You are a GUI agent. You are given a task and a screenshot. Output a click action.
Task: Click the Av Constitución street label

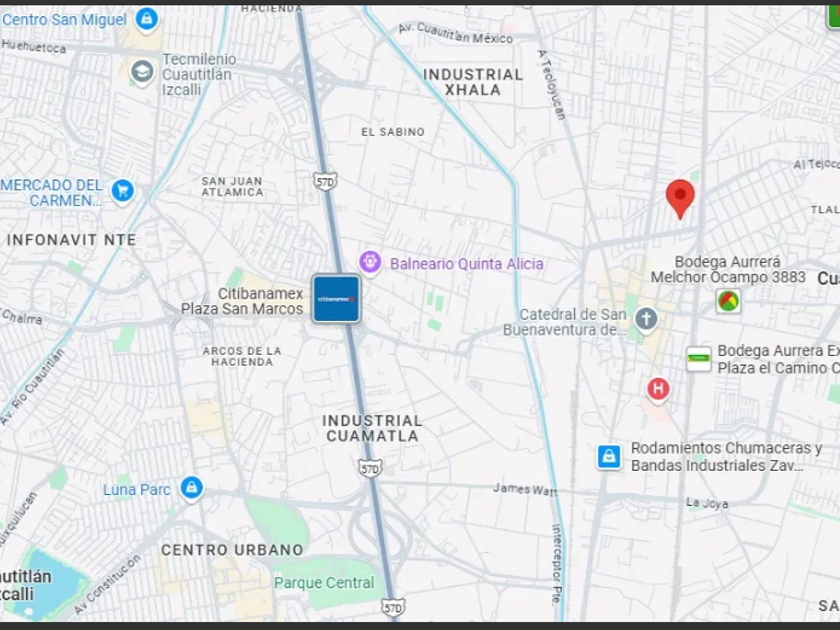click(x=107, y=584)
